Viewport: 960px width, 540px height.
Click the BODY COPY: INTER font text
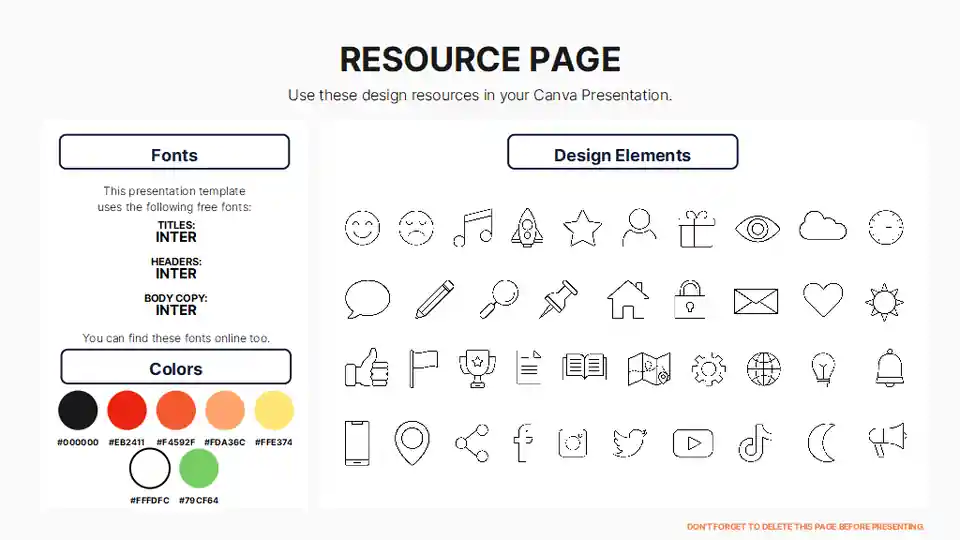pyautogui.click(x=176, y=305)
